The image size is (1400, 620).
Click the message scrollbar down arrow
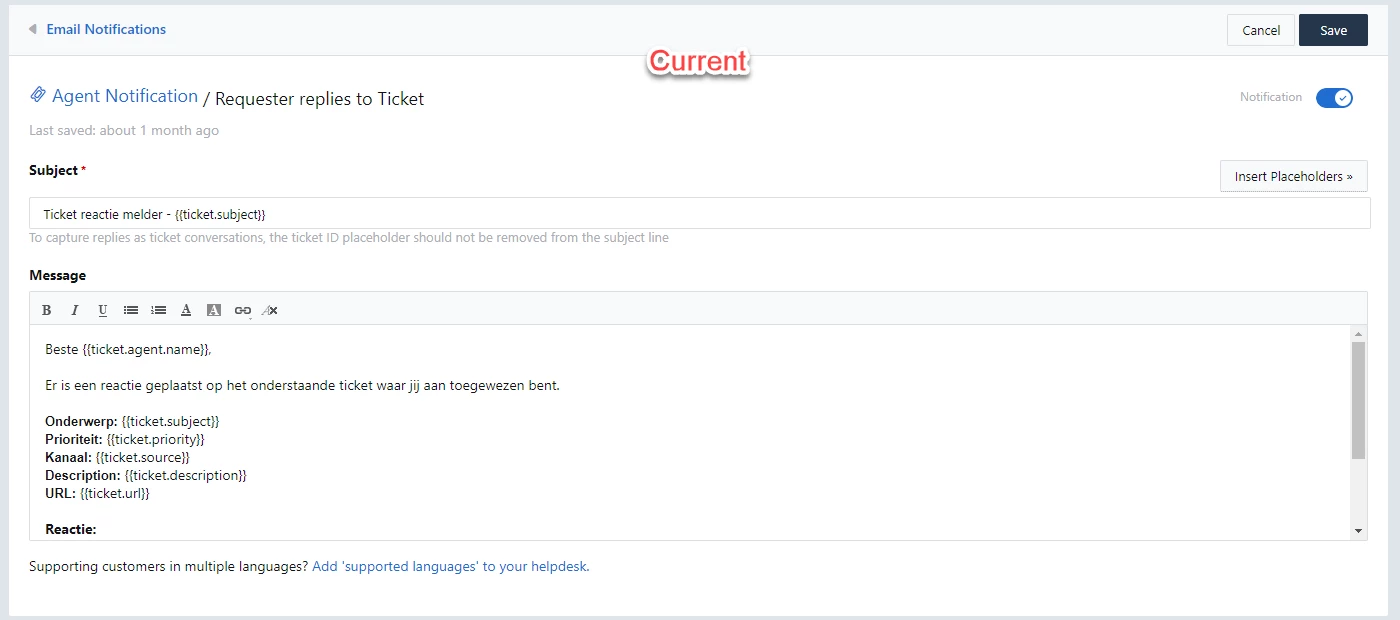tap(1358, 531)
